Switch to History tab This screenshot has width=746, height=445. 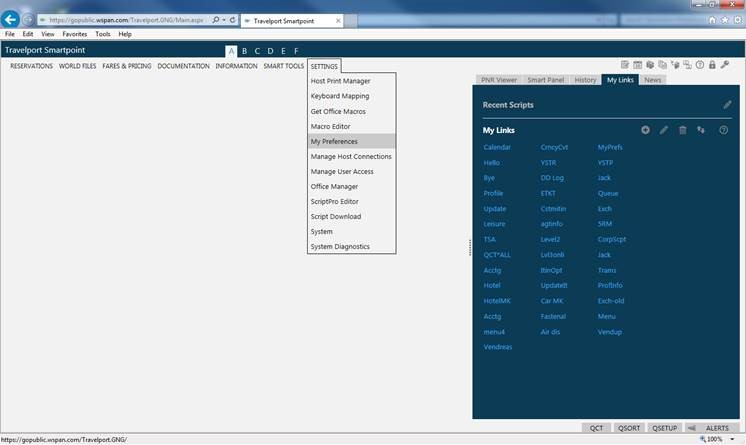tap(585, 80)
